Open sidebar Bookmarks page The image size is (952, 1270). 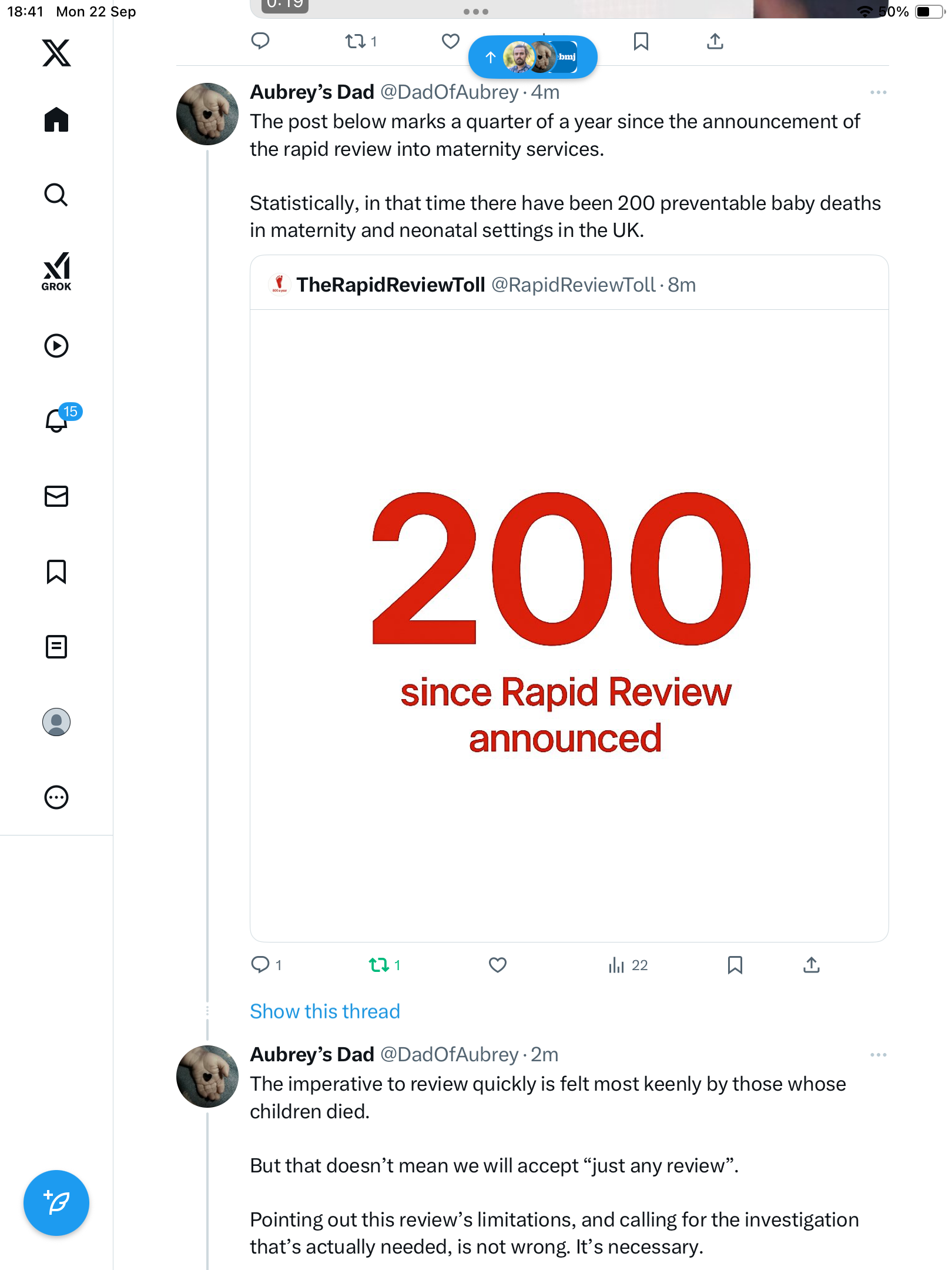pos(56,571)
